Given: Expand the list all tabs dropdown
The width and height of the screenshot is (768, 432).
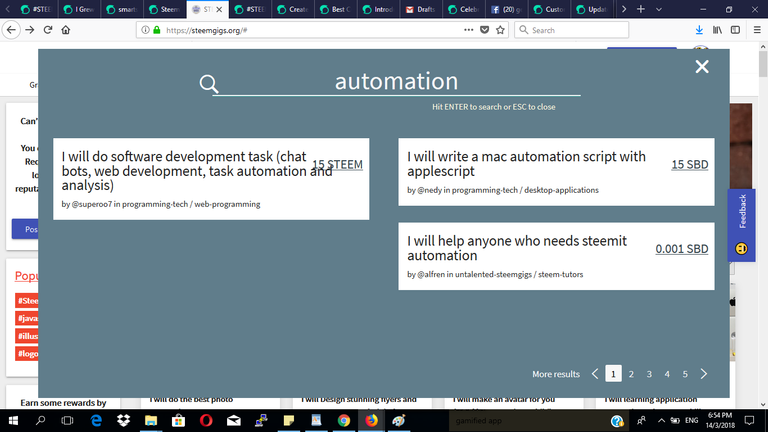Looking at the screenshot, I should pos(659,9).
